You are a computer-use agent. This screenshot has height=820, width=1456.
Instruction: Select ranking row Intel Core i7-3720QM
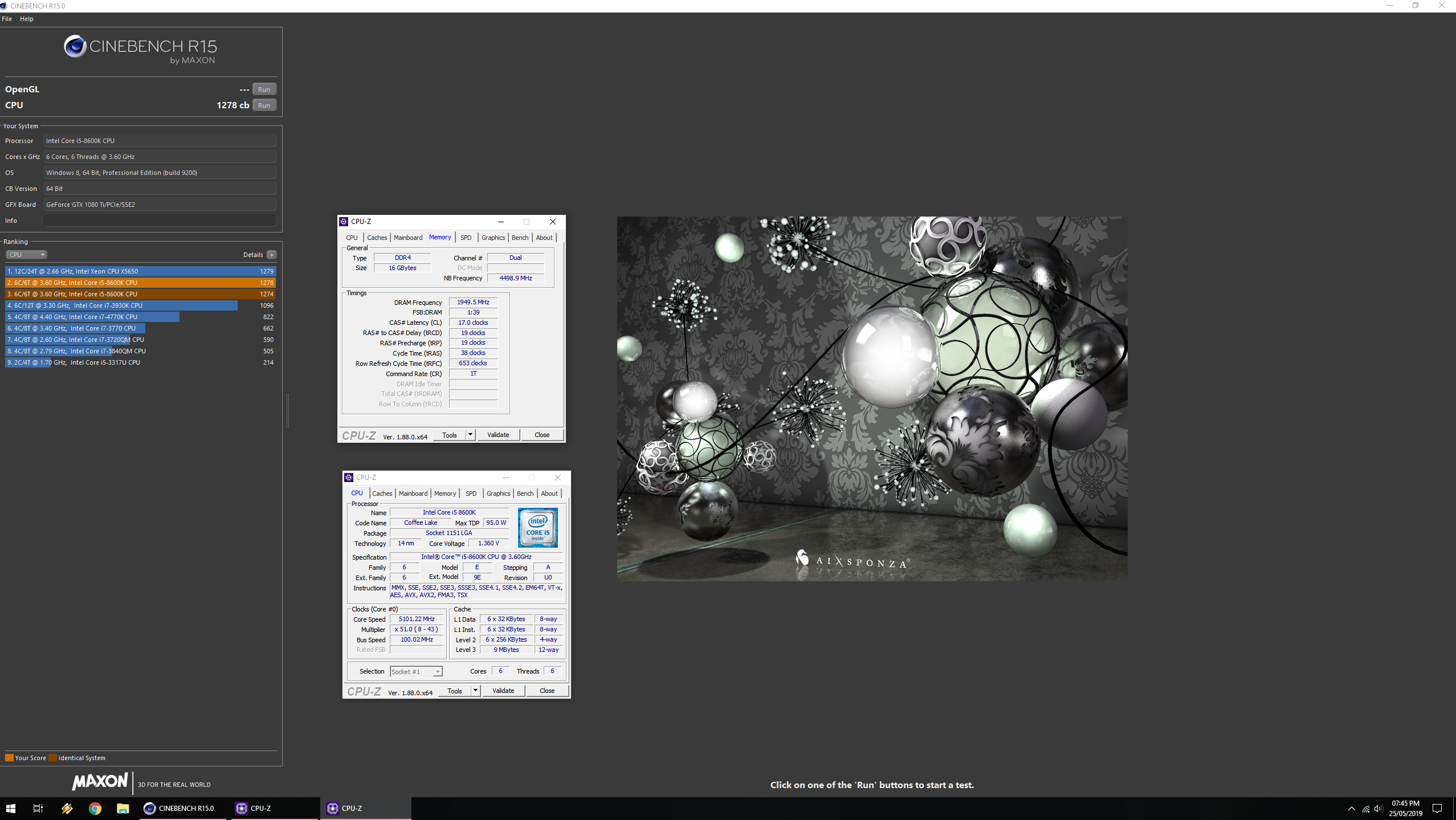(140, 340)
